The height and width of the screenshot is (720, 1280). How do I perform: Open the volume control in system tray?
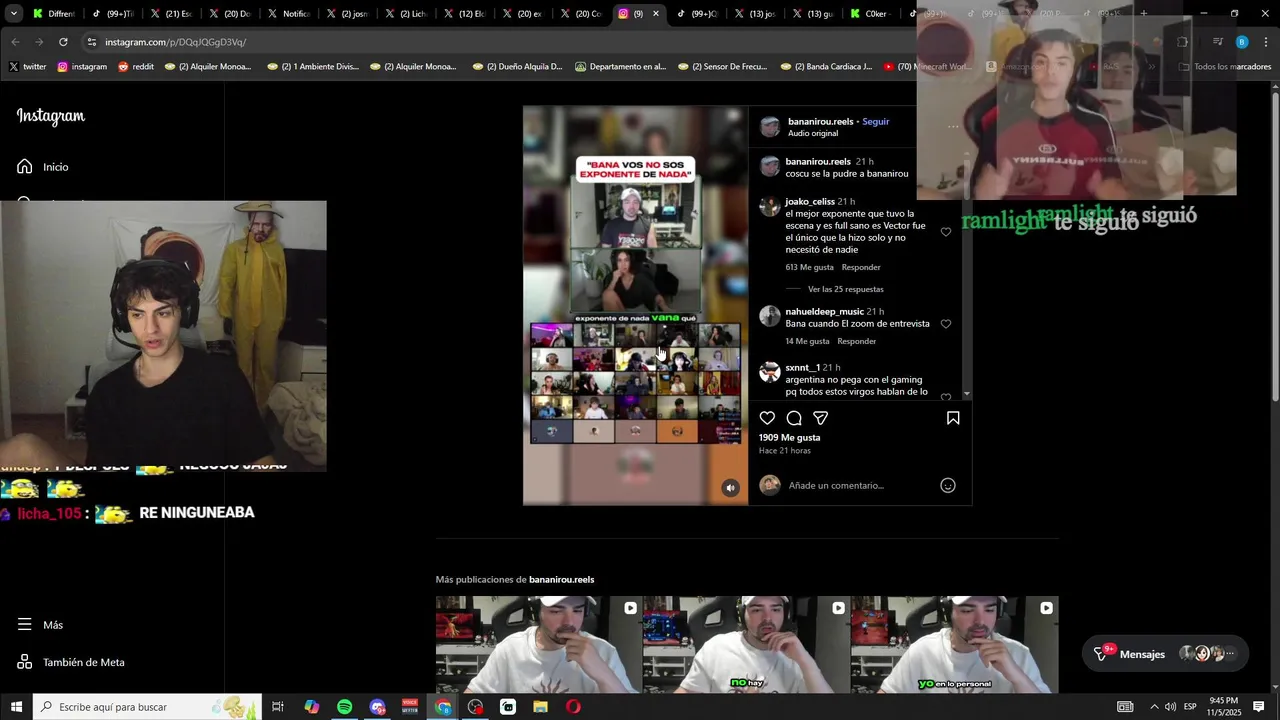click(1170, 707)
